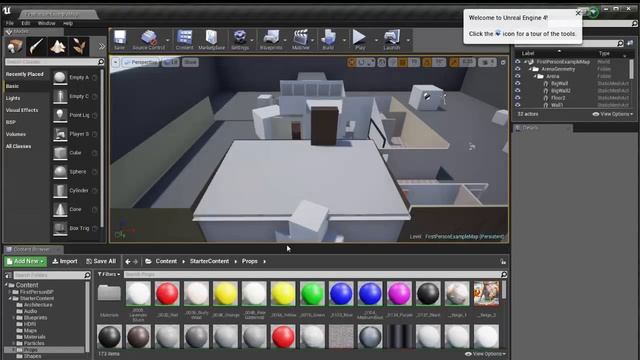Select Place mode icon in Modes panel
The width and height of the screenshot is (640, 360).
(15, 46)
